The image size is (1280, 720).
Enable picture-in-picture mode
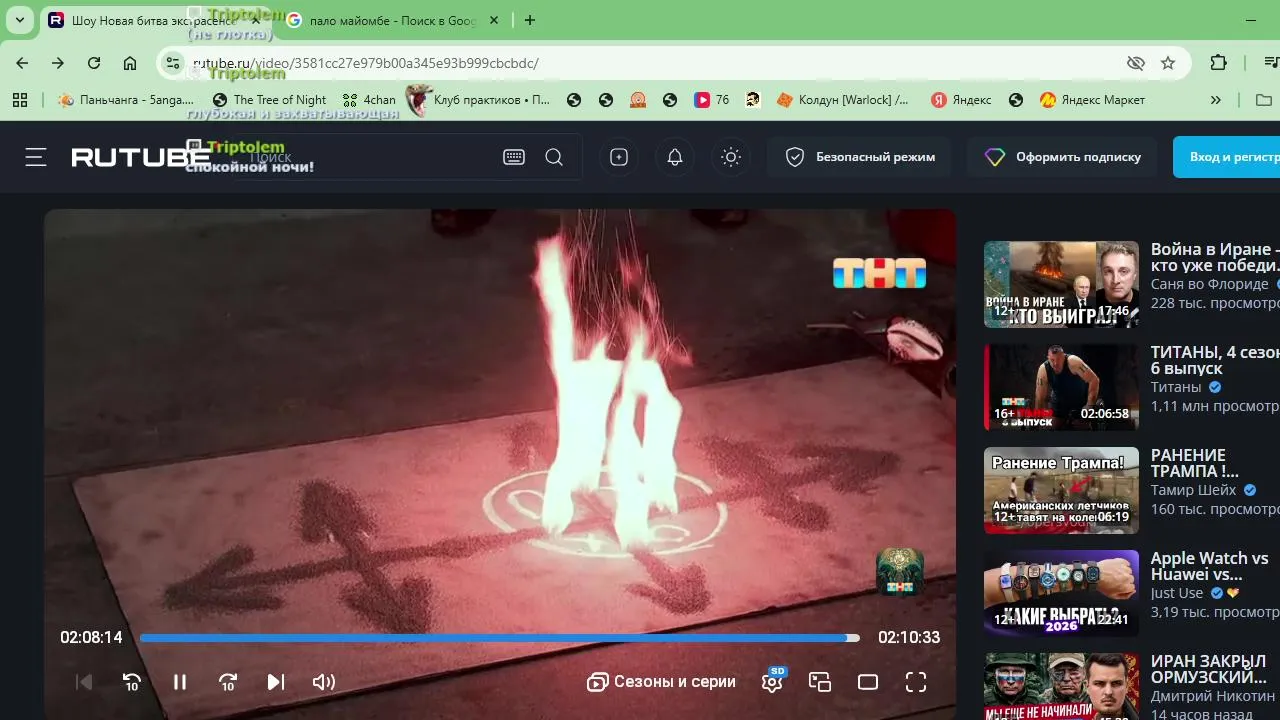pyautogui.click(x=820, y=682)
